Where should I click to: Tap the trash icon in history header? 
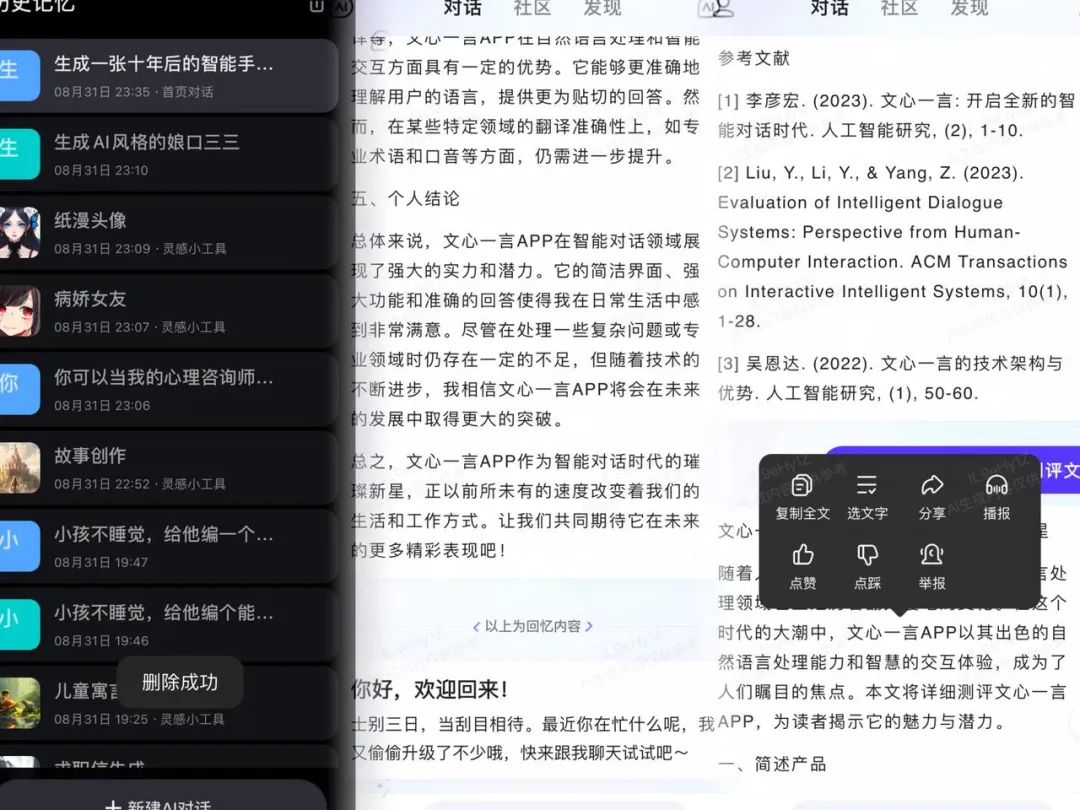pos(316,6)
